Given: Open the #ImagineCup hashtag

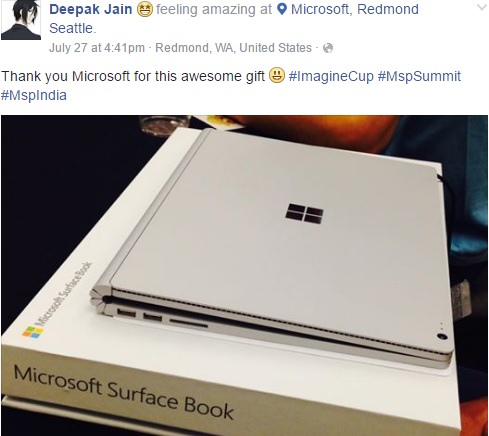Looking at the screenshot, I should pos(331,76).
